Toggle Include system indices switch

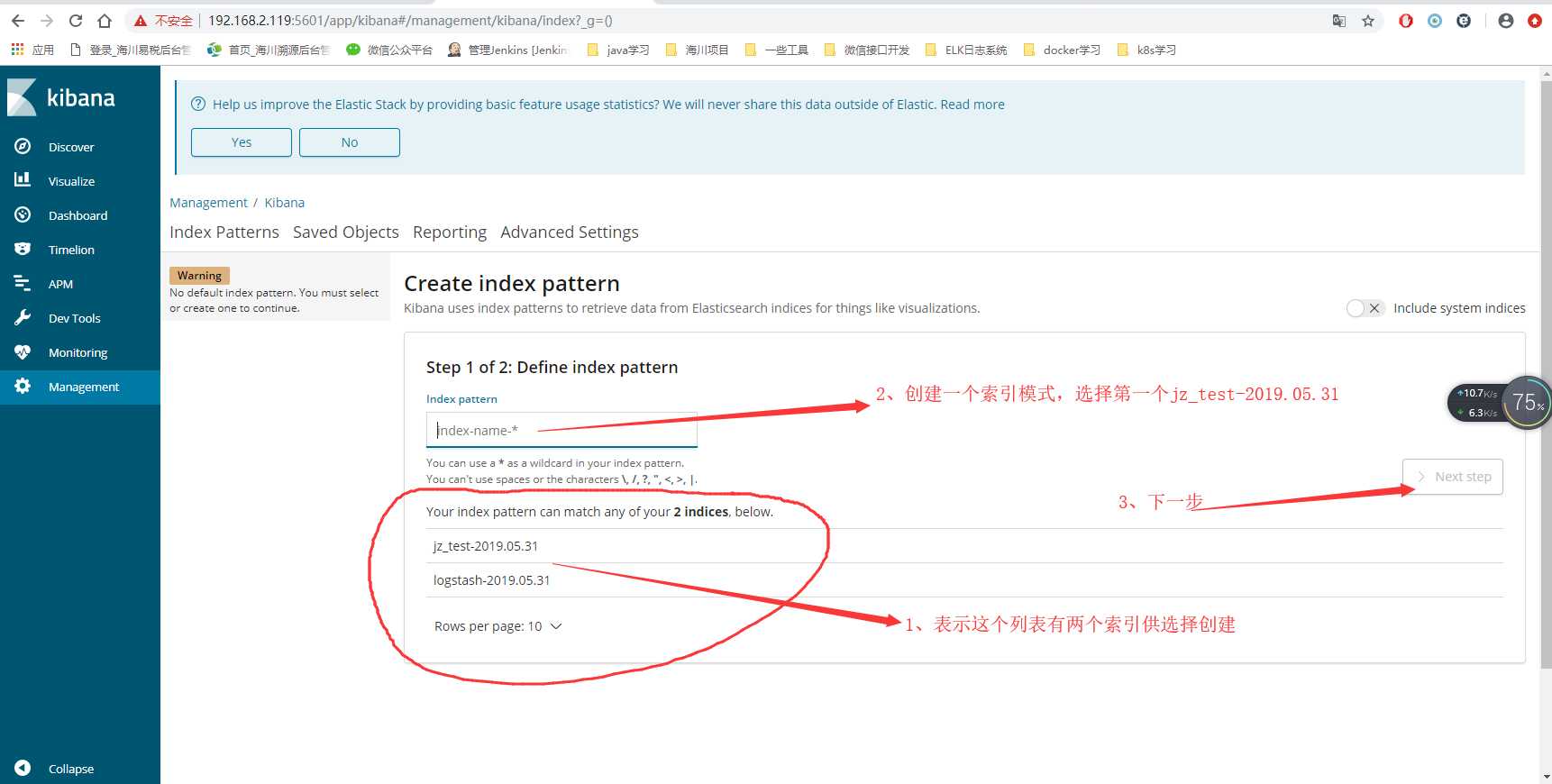[1365, 308]
